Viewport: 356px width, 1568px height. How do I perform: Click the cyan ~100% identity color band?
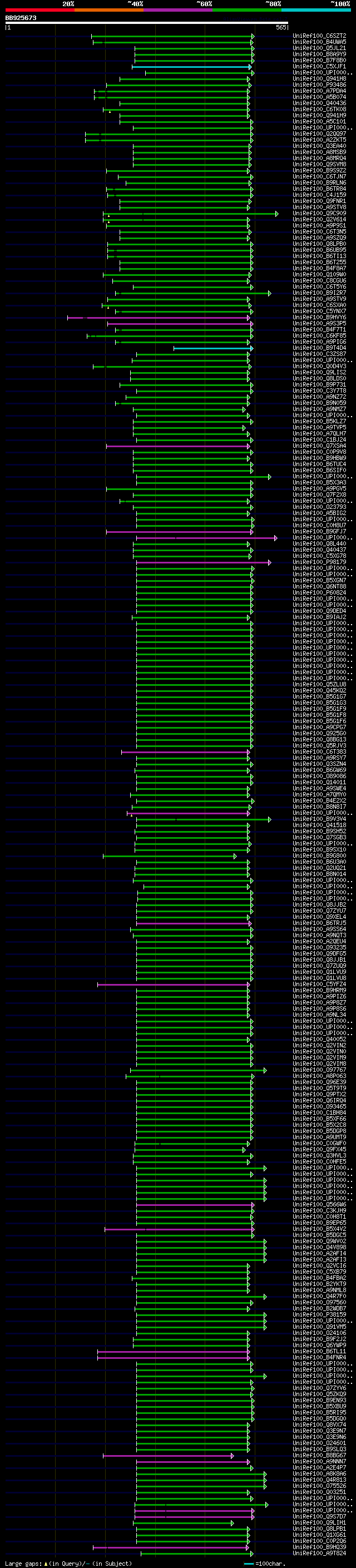pos(317,10)
